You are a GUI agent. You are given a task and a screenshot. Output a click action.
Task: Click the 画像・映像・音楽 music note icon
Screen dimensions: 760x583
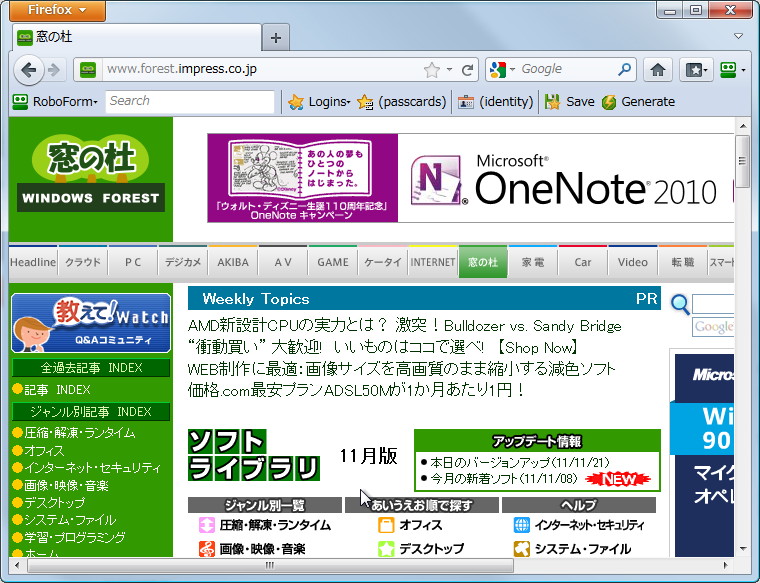pyautogui.click(x=207, y=549)
